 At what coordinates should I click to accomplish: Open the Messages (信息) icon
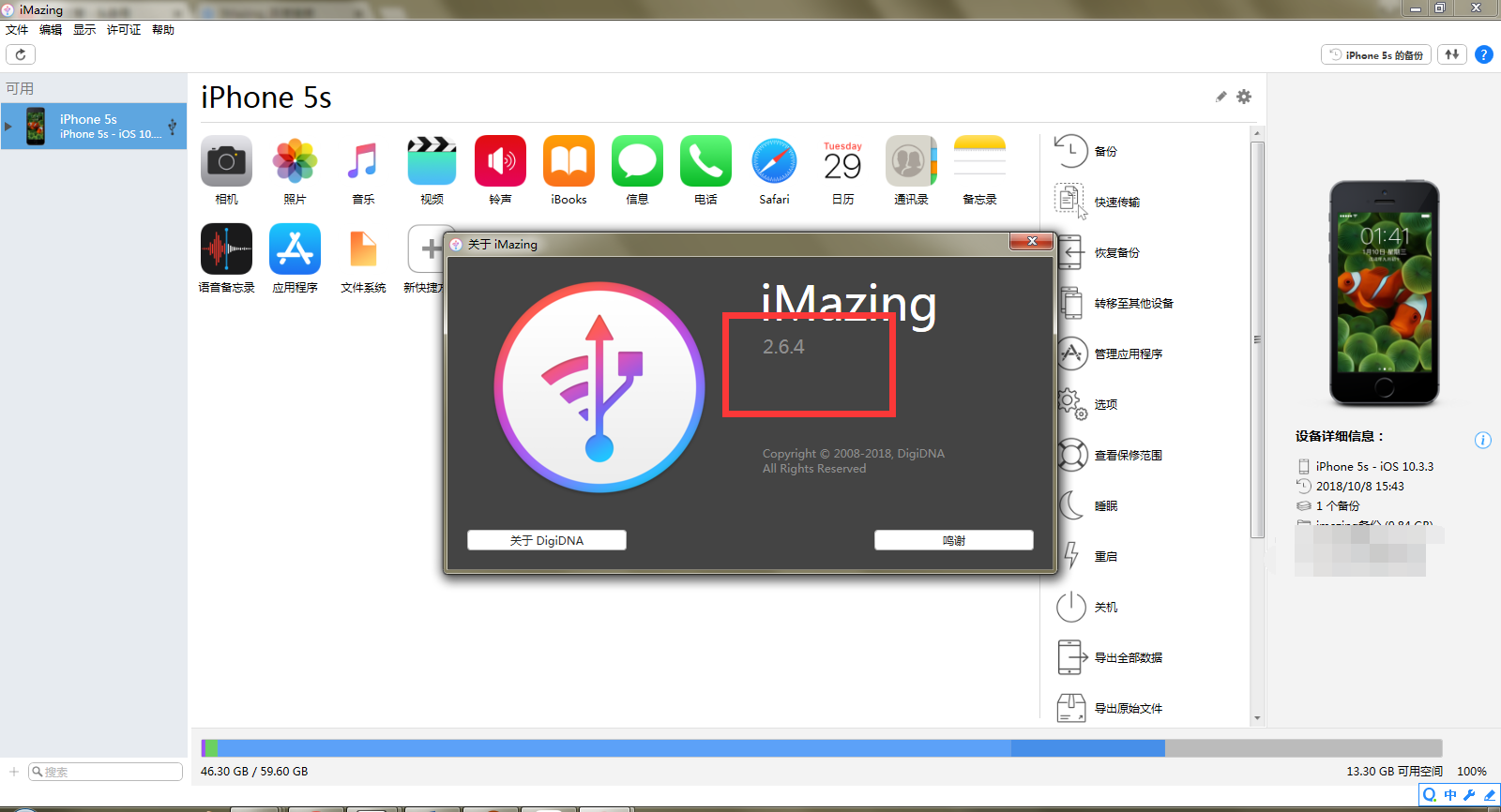click(637, 161)
